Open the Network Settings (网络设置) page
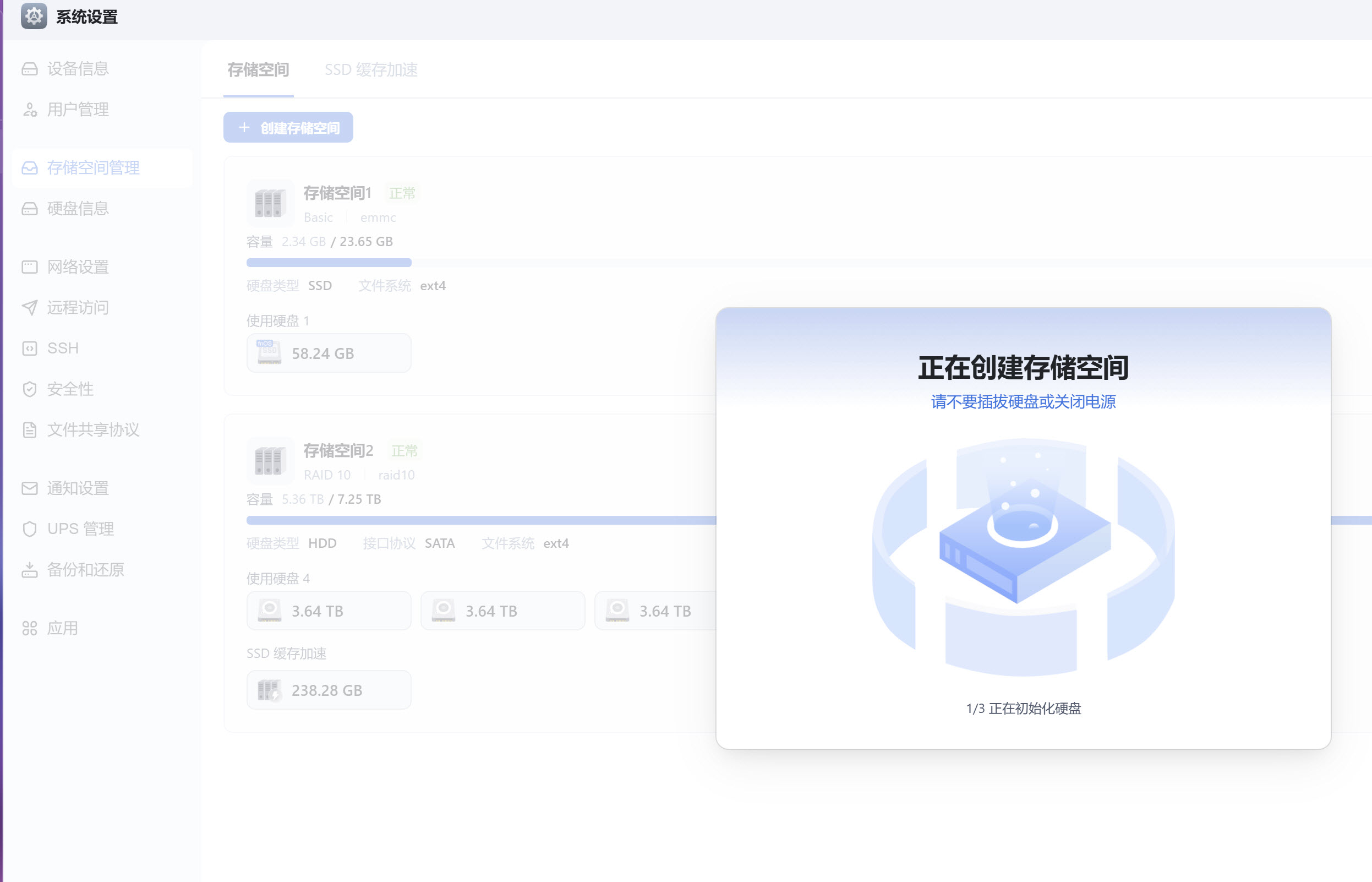Screen dimensions: 1372x882 pos(77,267)
